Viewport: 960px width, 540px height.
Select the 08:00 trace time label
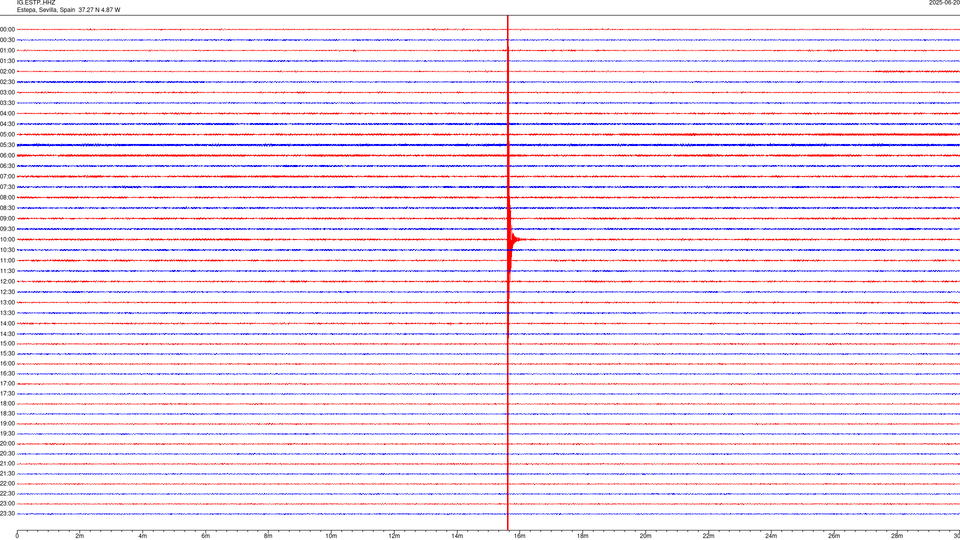point(7,197)
